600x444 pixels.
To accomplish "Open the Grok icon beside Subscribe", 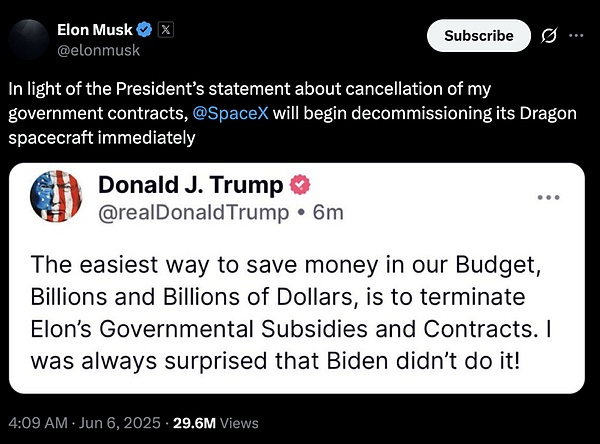I will point(548,36).
